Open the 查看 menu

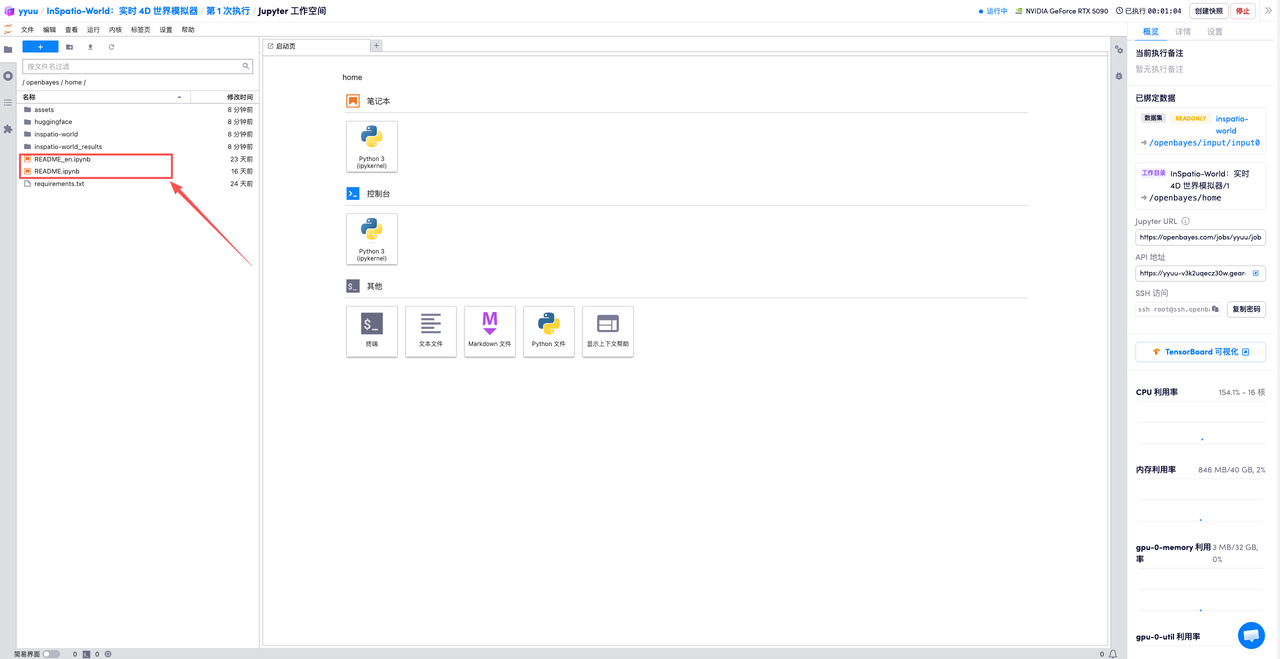pos(71,30)
